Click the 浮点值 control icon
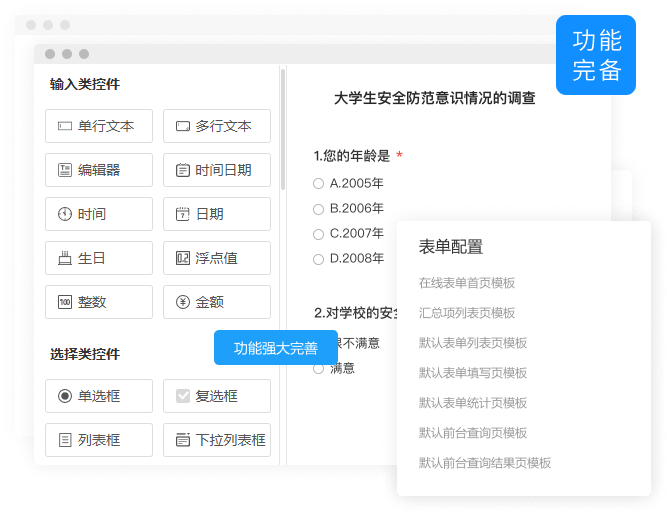 [x=183, y=258]
